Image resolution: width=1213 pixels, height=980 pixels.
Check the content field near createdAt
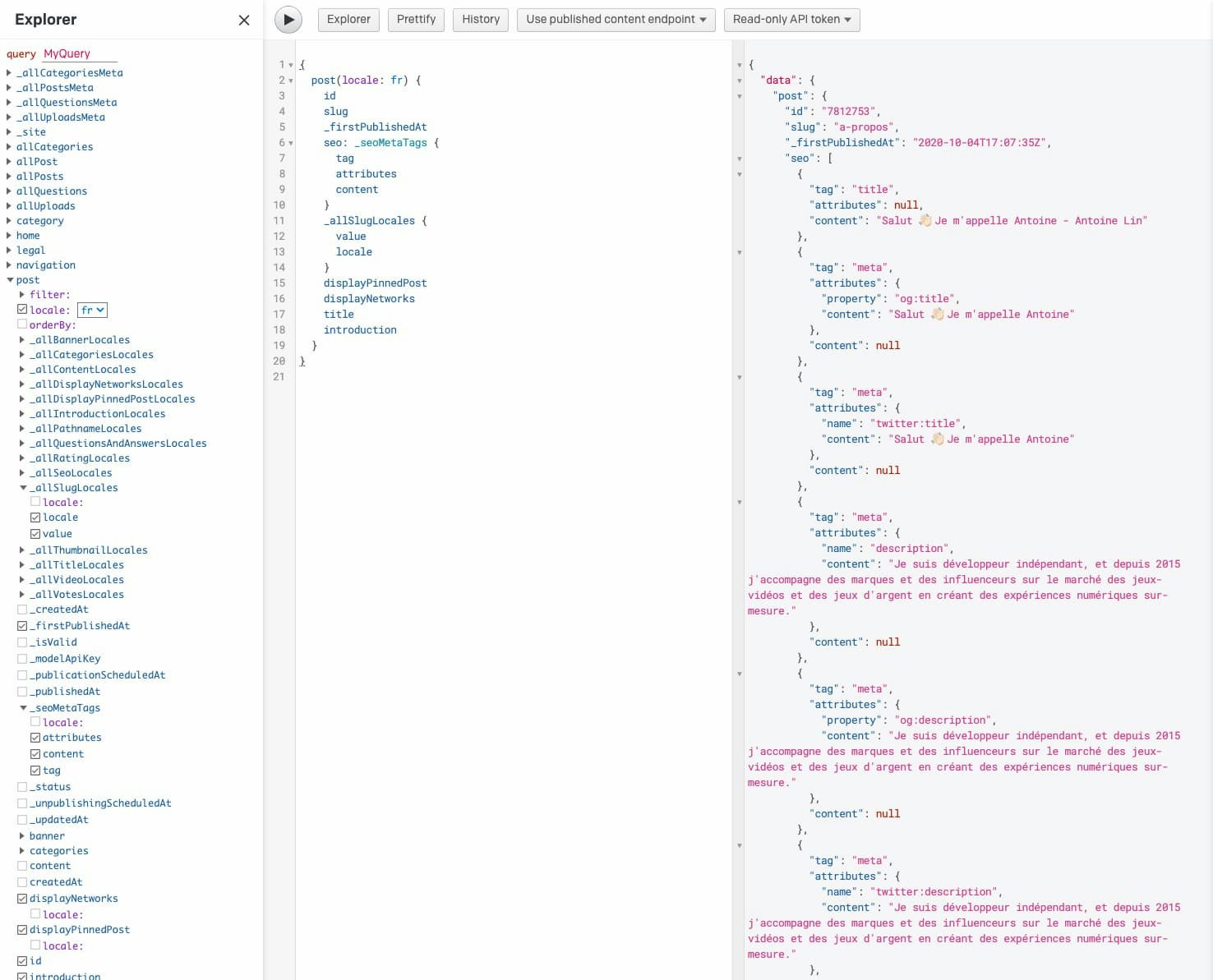[x=22, y=866]
